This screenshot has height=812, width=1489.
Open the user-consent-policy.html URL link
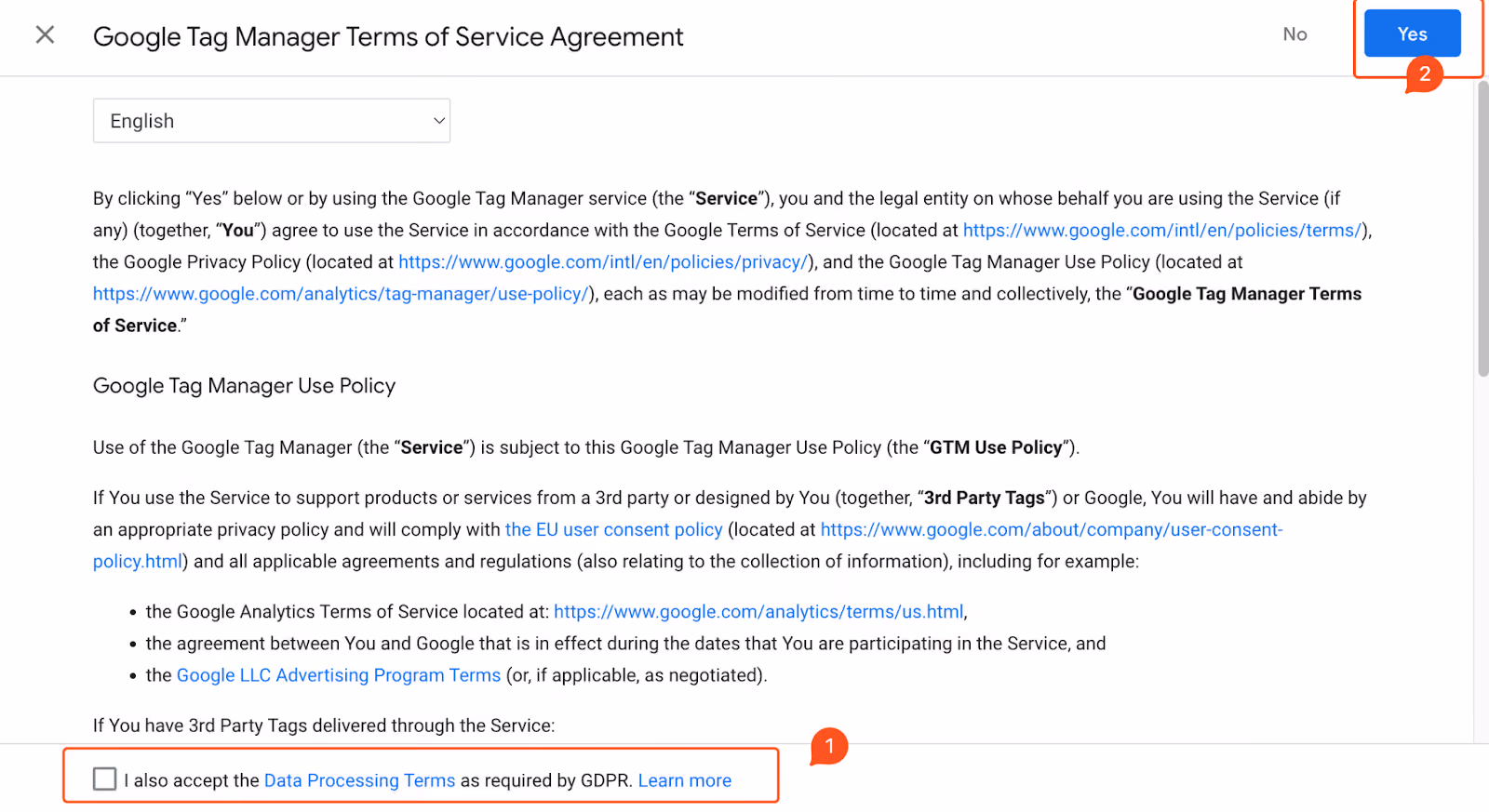pyautogui.click(x=1052, y=529)
